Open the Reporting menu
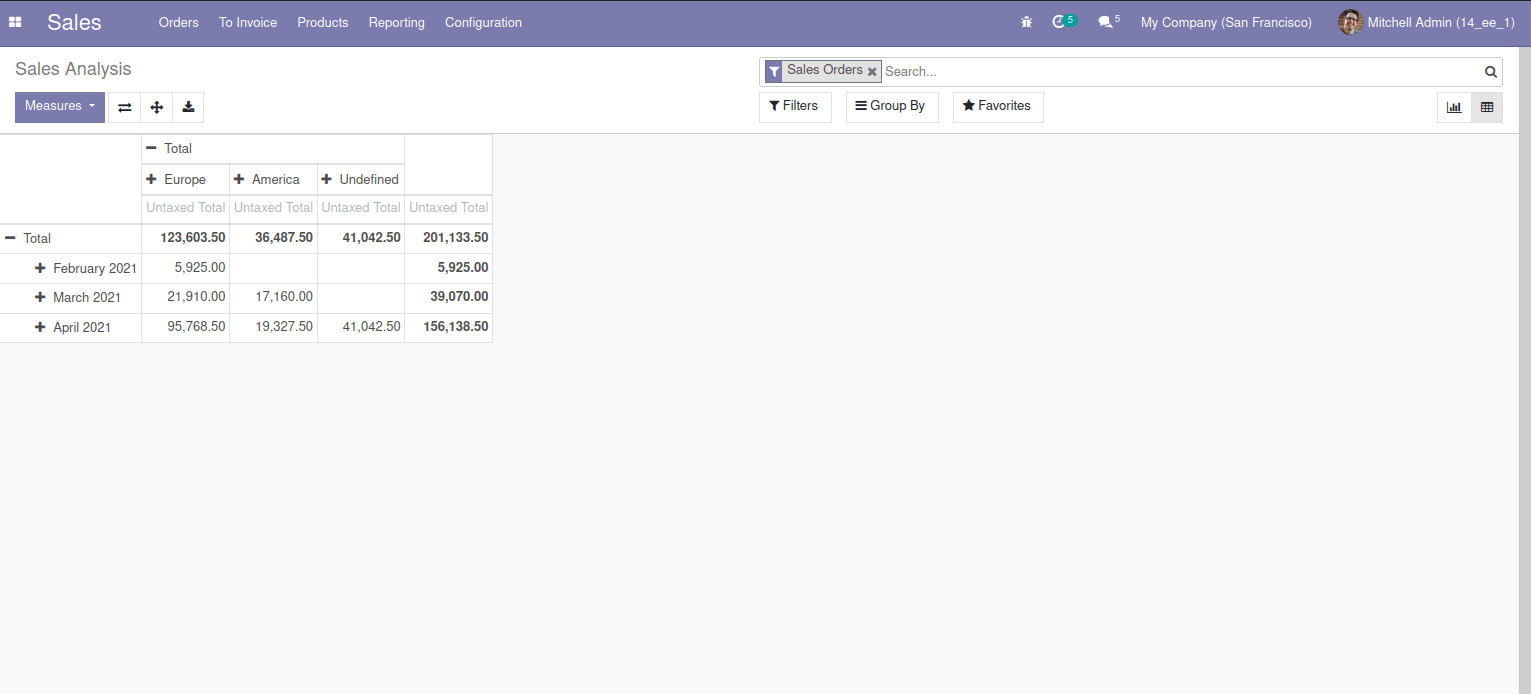The image size is (1531, 694). coord(396,22)
